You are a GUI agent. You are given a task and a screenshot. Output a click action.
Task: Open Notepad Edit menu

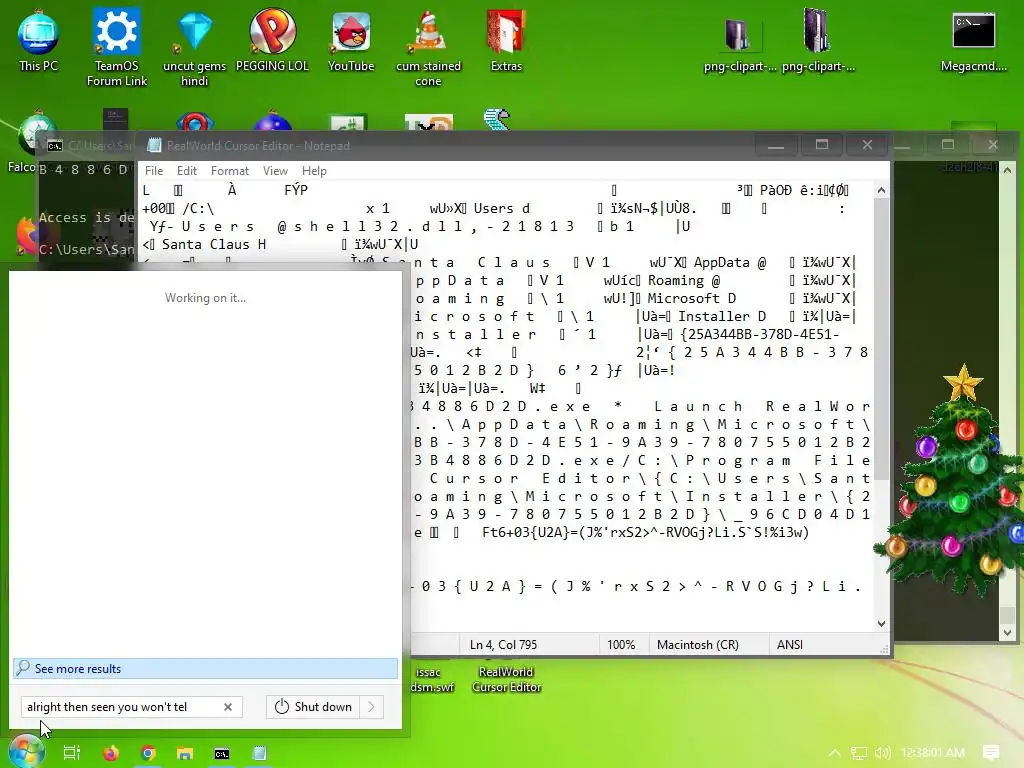pos(187,170)
